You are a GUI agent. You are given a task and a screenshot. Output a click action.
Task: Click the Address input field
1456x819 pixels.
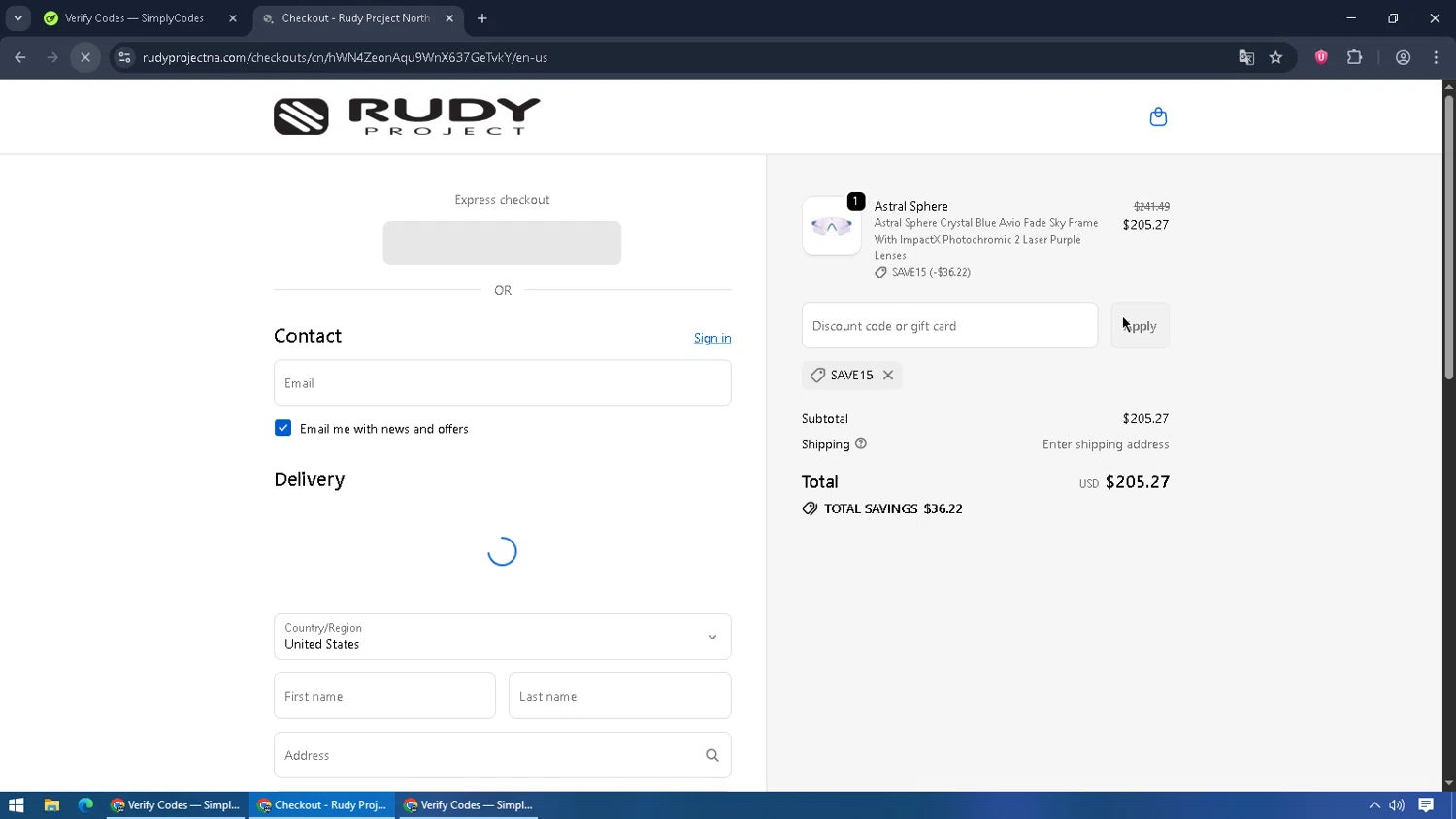[x=502, y=755]
